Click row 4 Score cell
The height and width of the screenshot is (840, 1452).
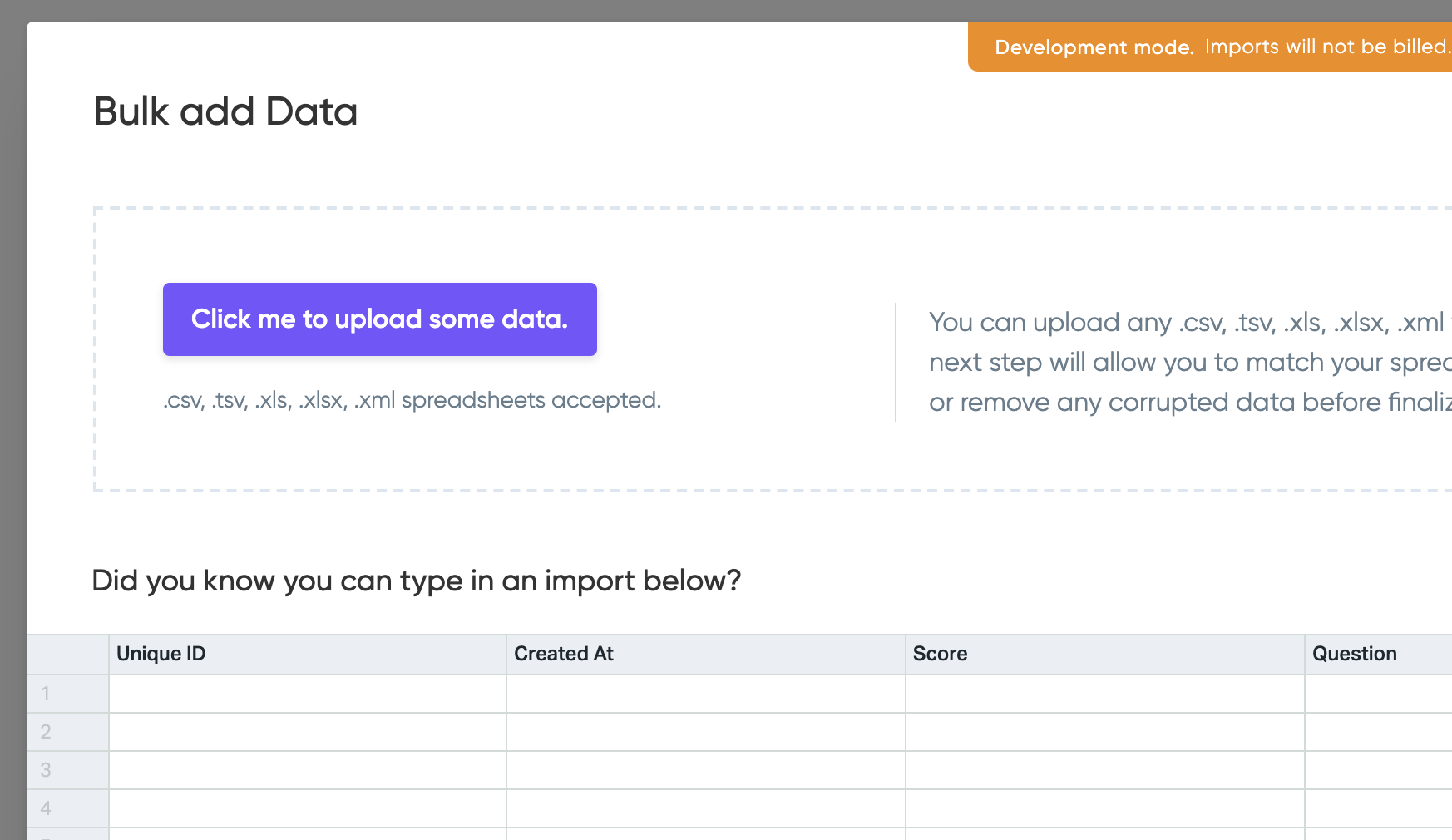click(x=1105, y=808)
